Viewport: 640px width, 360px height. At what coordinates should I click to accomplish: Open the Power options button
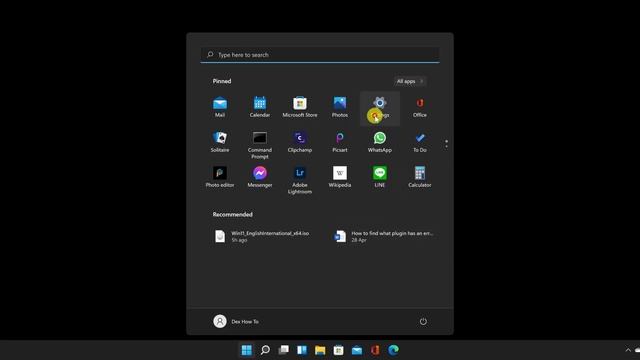[x=423, y=321]
